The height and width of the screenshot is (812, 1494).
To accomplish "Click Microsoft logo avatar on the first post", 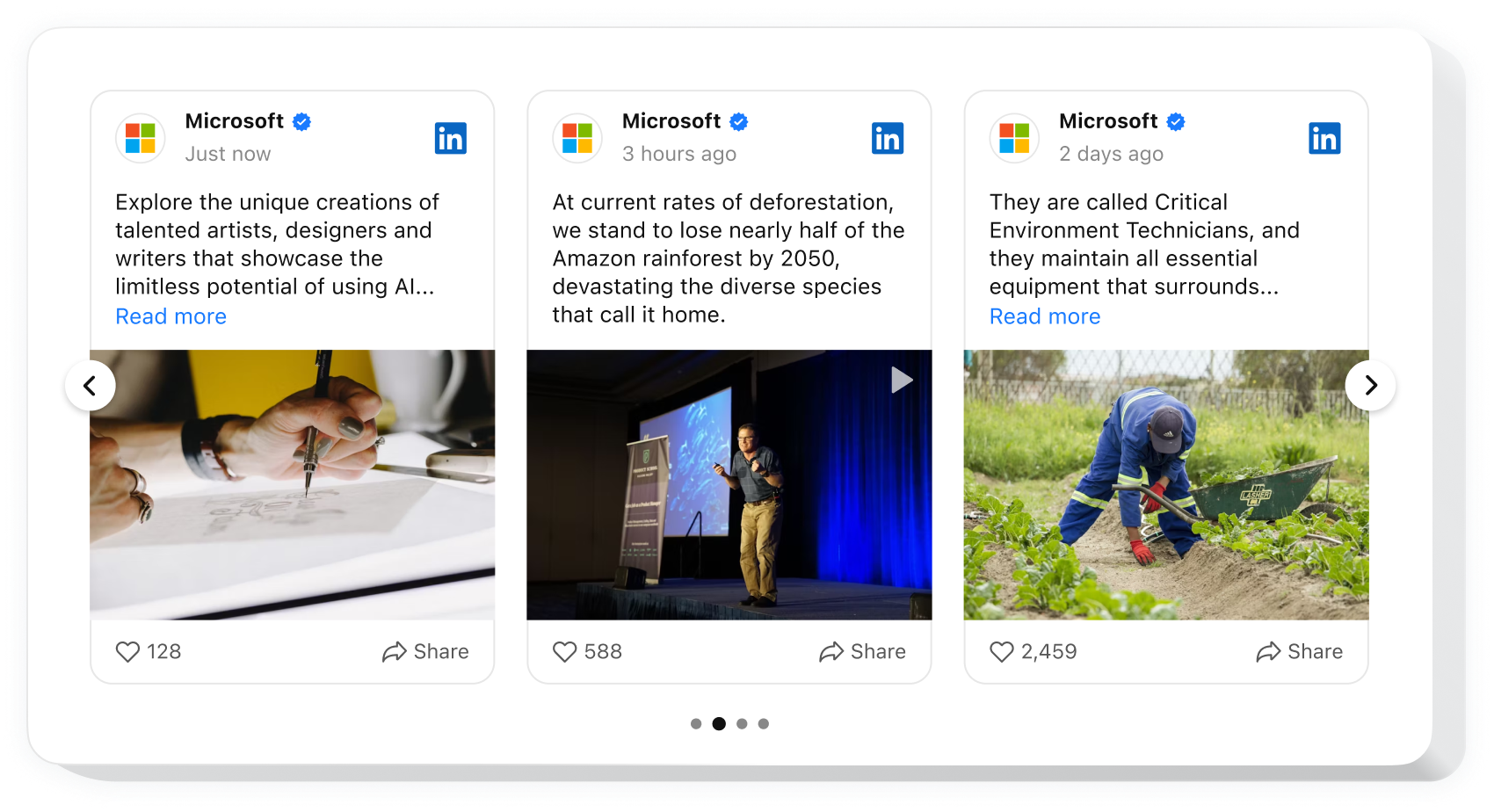I will coord(141,138).
